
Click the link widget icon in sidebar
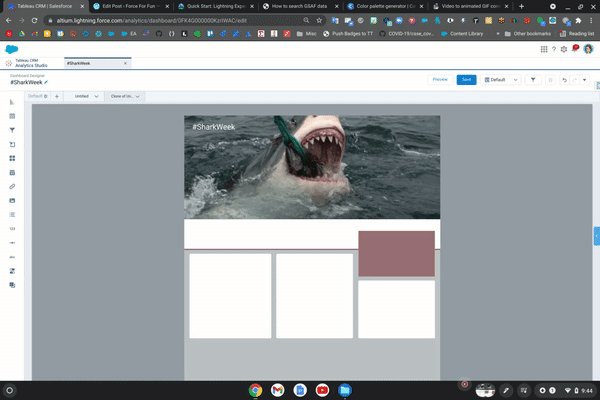tap(12, 186)
